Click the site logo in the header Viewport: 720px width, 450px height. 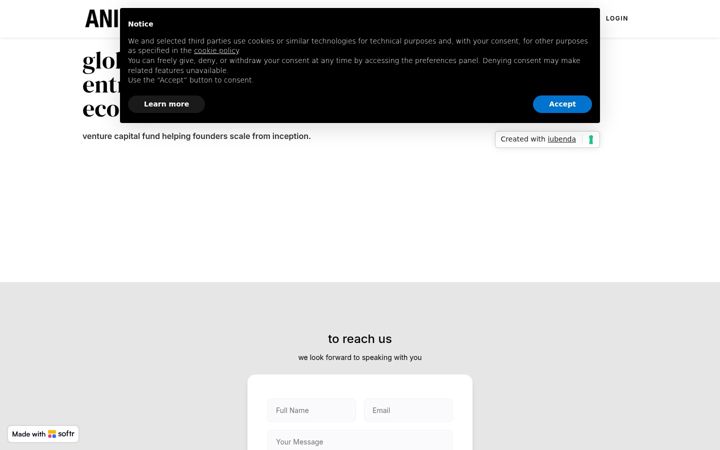(x=101, y=19)
